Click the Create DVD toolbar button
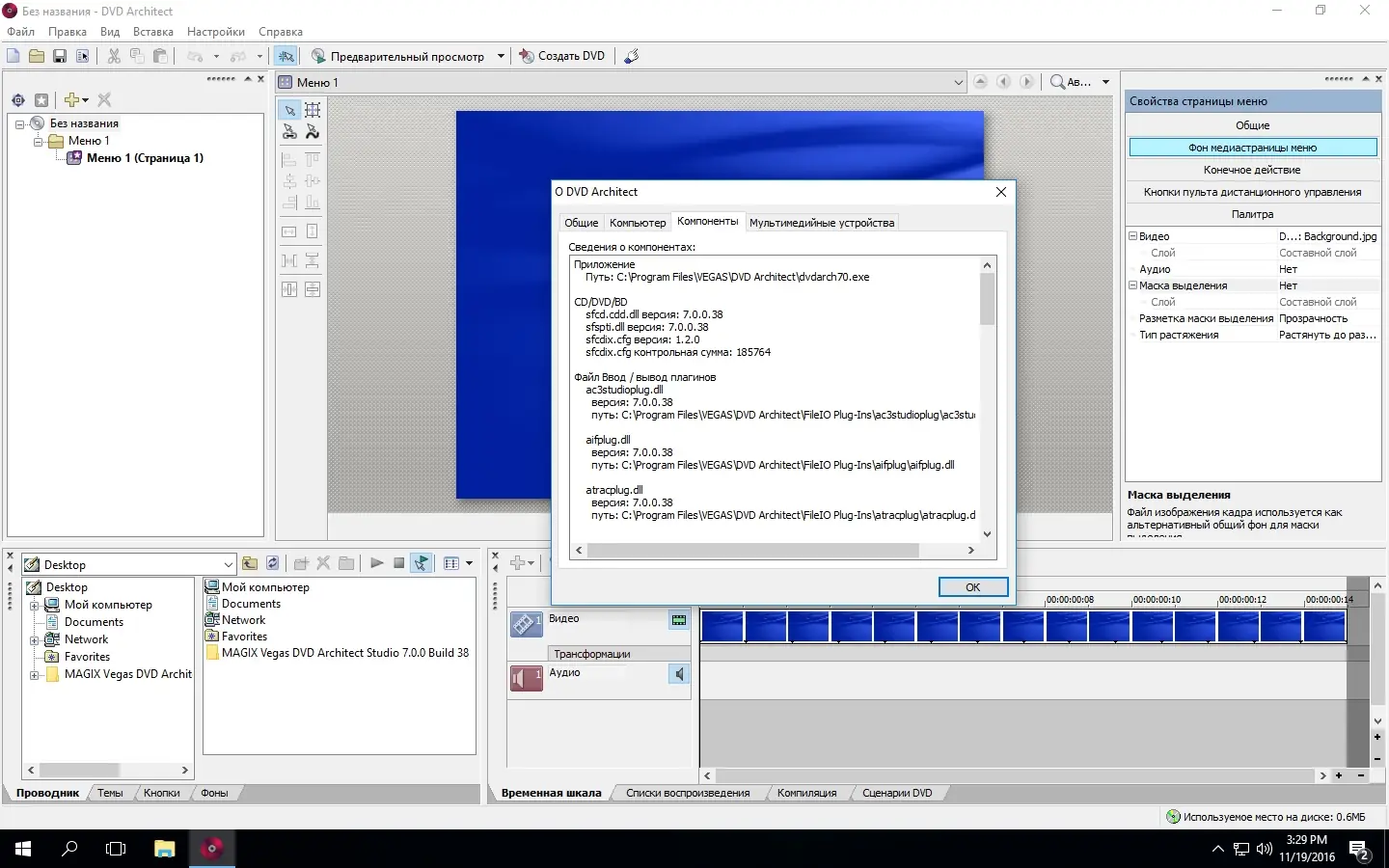This screenshot has height=868, width=1389. click(562, 56)
